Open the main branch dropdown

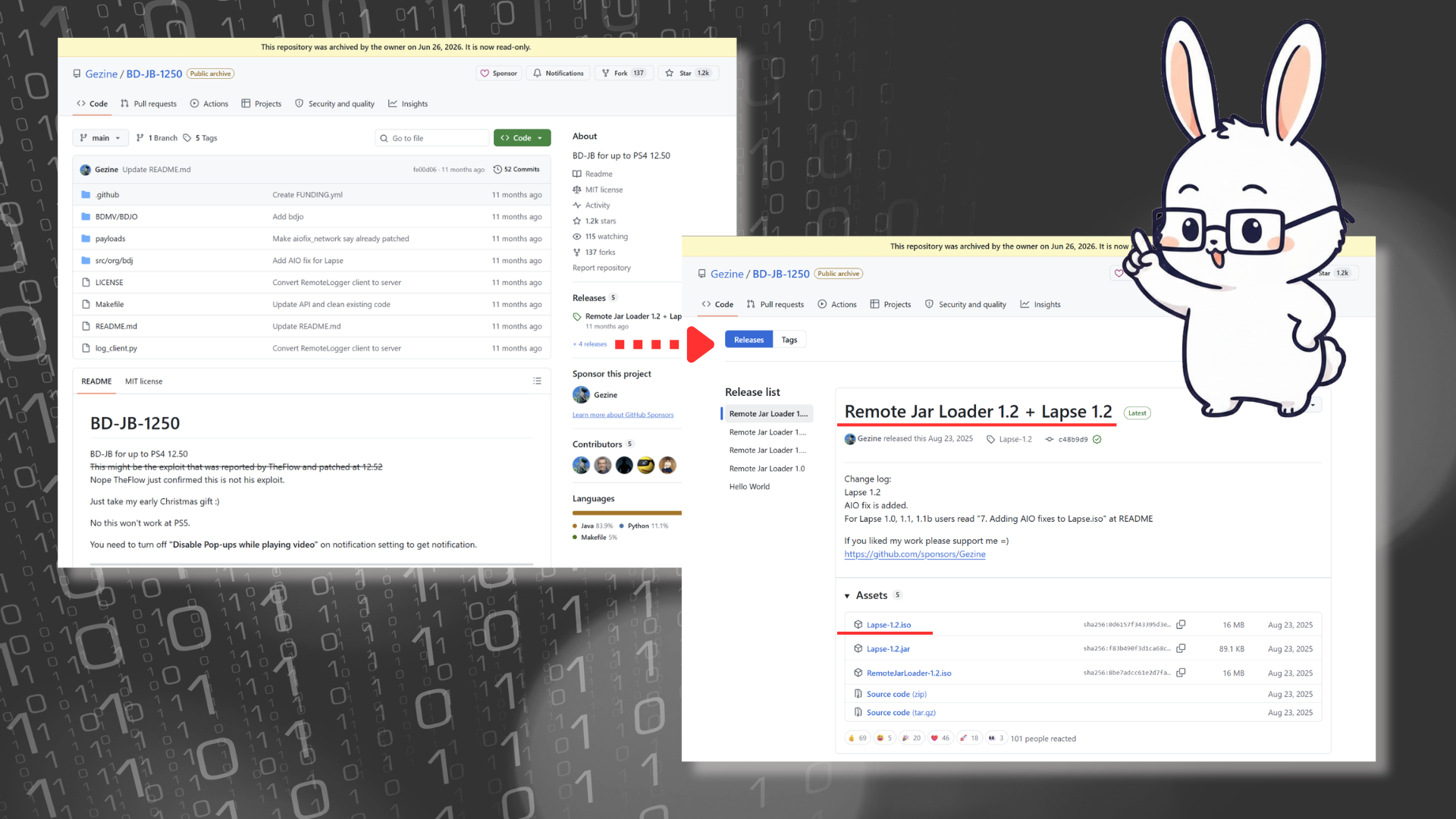click(100, 138)
